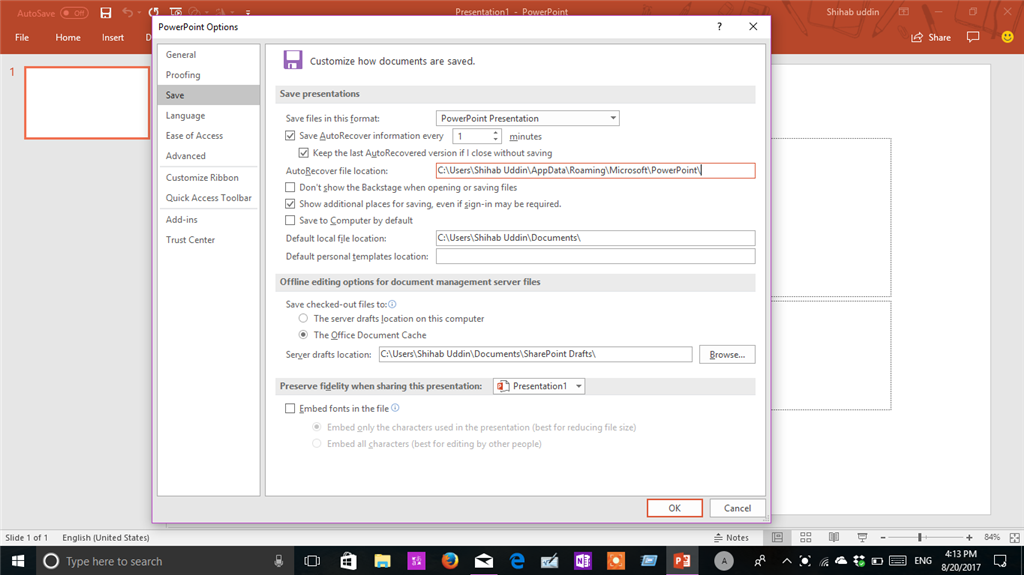Launch Firefox from taskbar
Image resolution: width=1024 pixels, height=575 pixels.
(449, 561)
